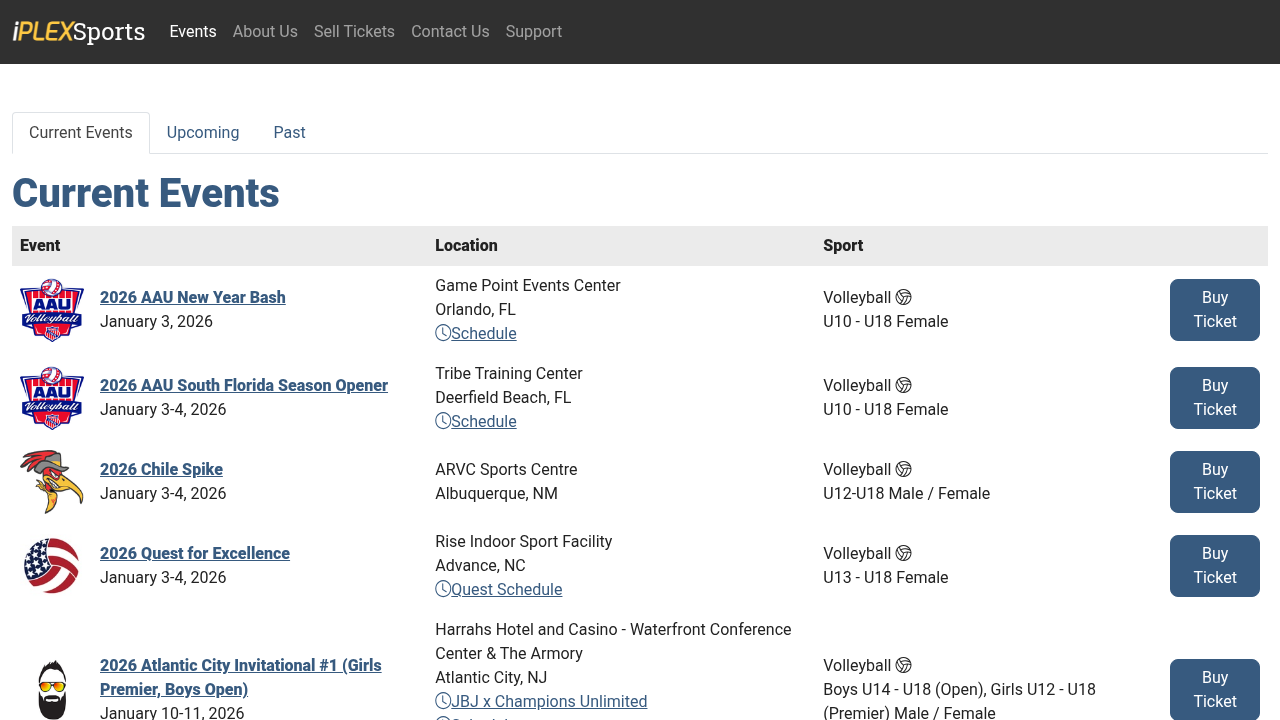Switch to the Upcoming tab
This screenshot has height=720, width=1280.
(x=203, y=133)
